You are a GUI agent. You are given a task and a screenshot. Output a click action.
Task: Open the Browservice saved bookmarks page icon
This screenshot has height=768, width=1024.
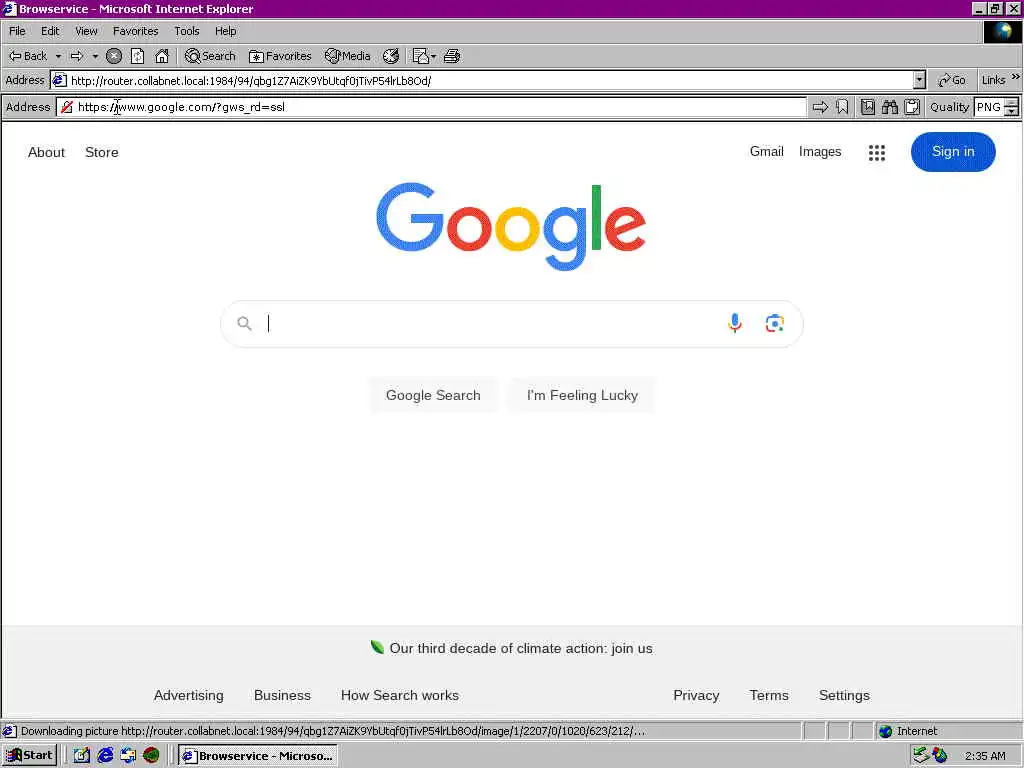(x=868, y=107)
